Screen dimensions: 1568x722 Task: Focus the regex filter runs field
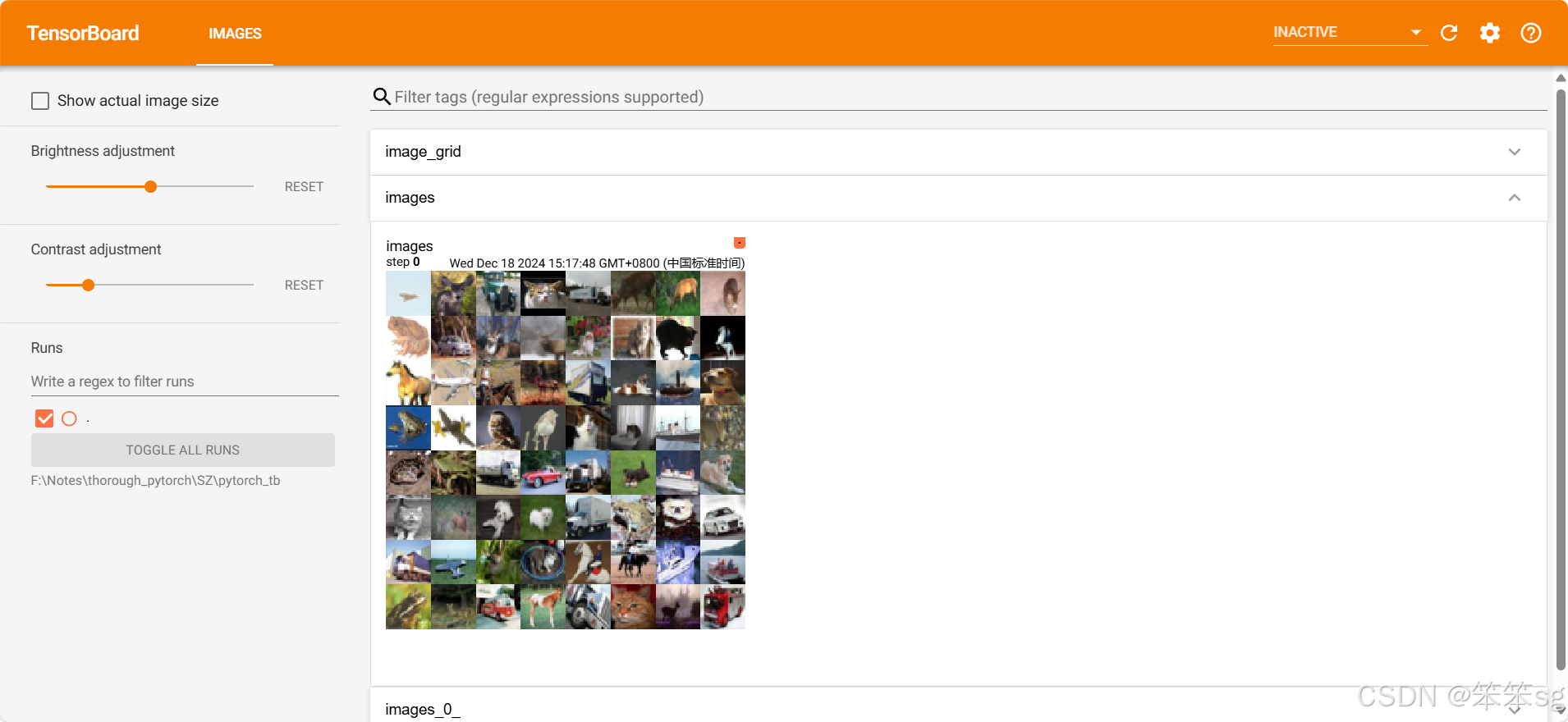[185, 382]
